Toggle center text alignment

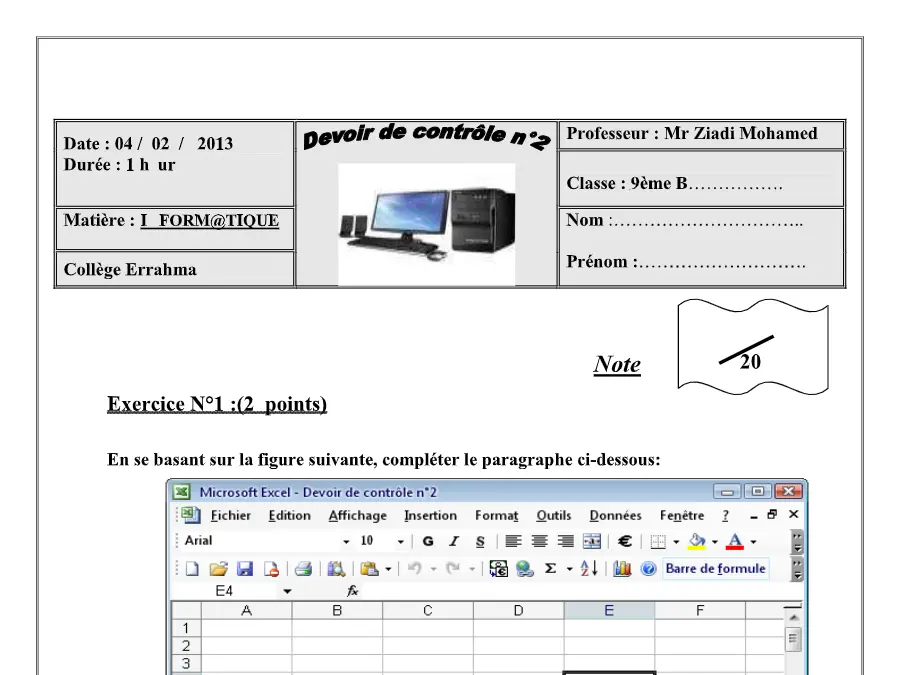click(540, 541)
